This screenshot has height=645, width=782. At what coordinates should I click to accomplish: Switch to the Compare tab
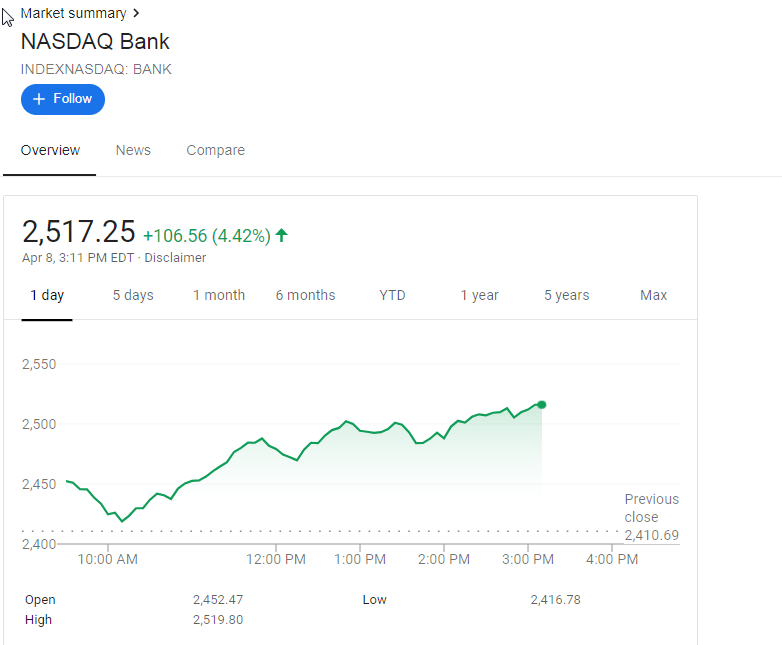(215, 150)
